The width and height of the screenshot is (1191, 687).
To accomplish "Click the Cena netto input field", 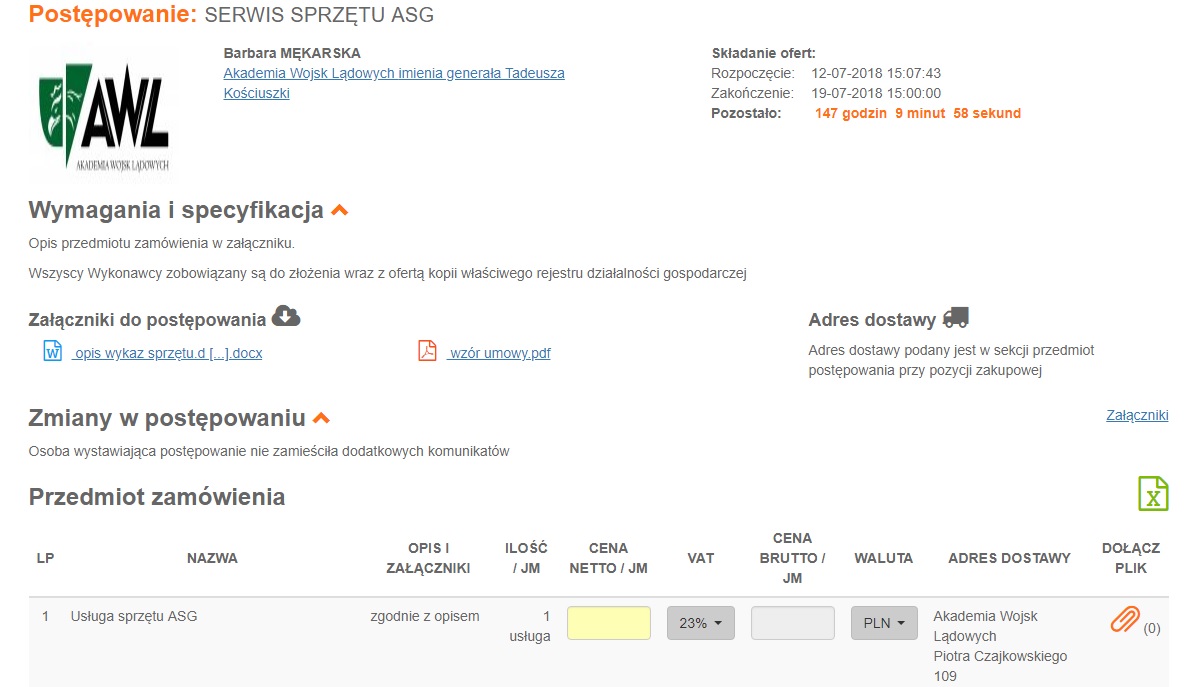I will coord(608,623).
